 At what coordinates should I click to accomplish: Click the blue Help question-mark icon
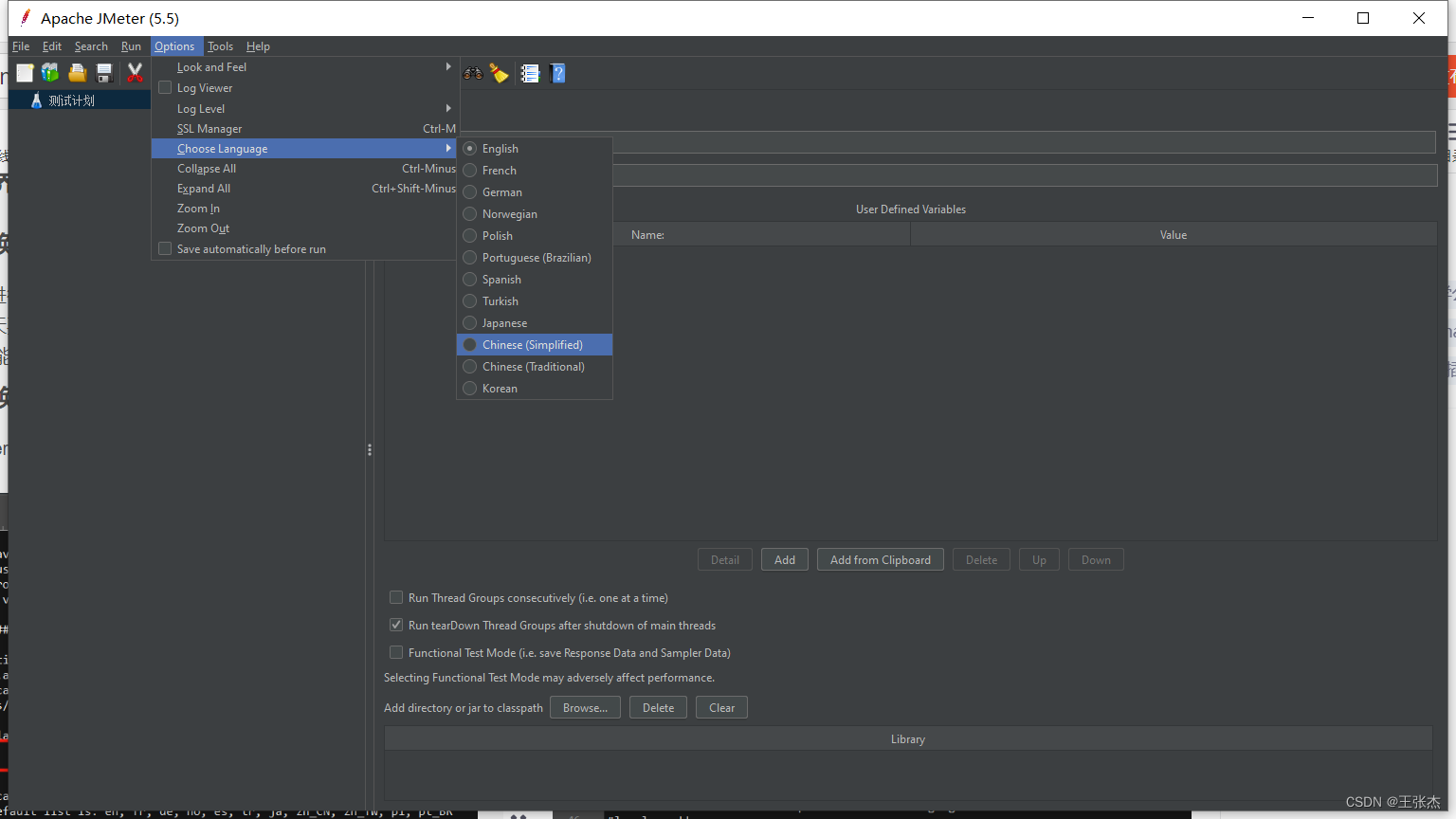[x=557, y=73]
